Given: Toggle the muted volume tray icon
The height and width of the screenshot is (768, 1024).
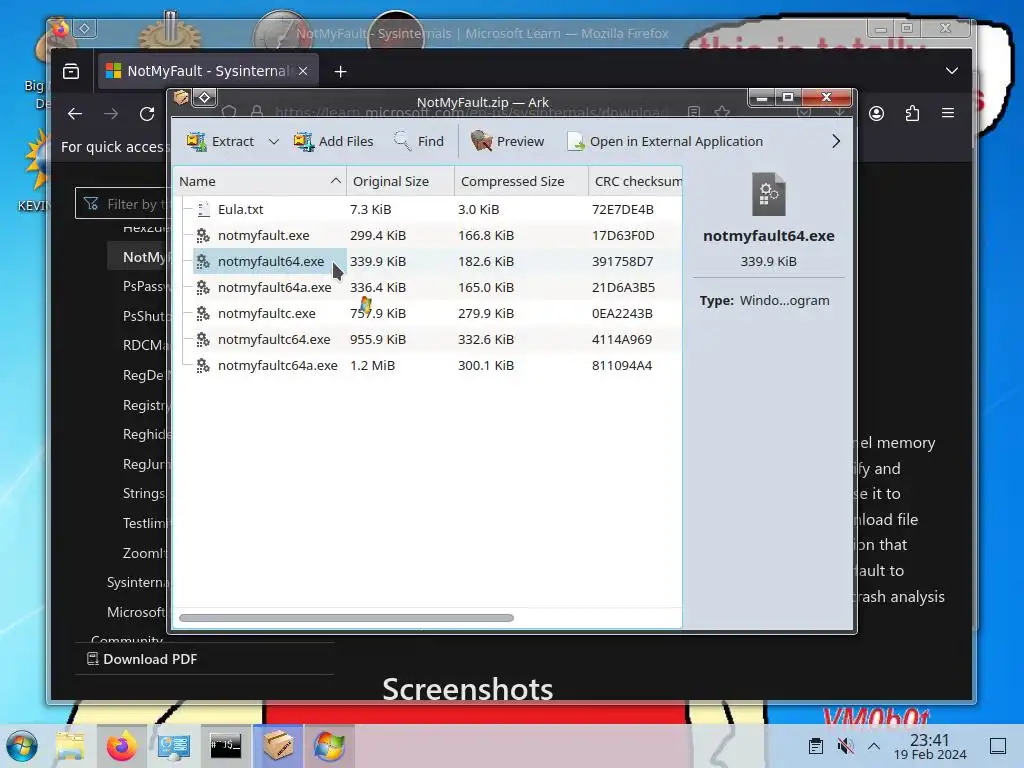Looking at the screenshot, I should [845, 746].
